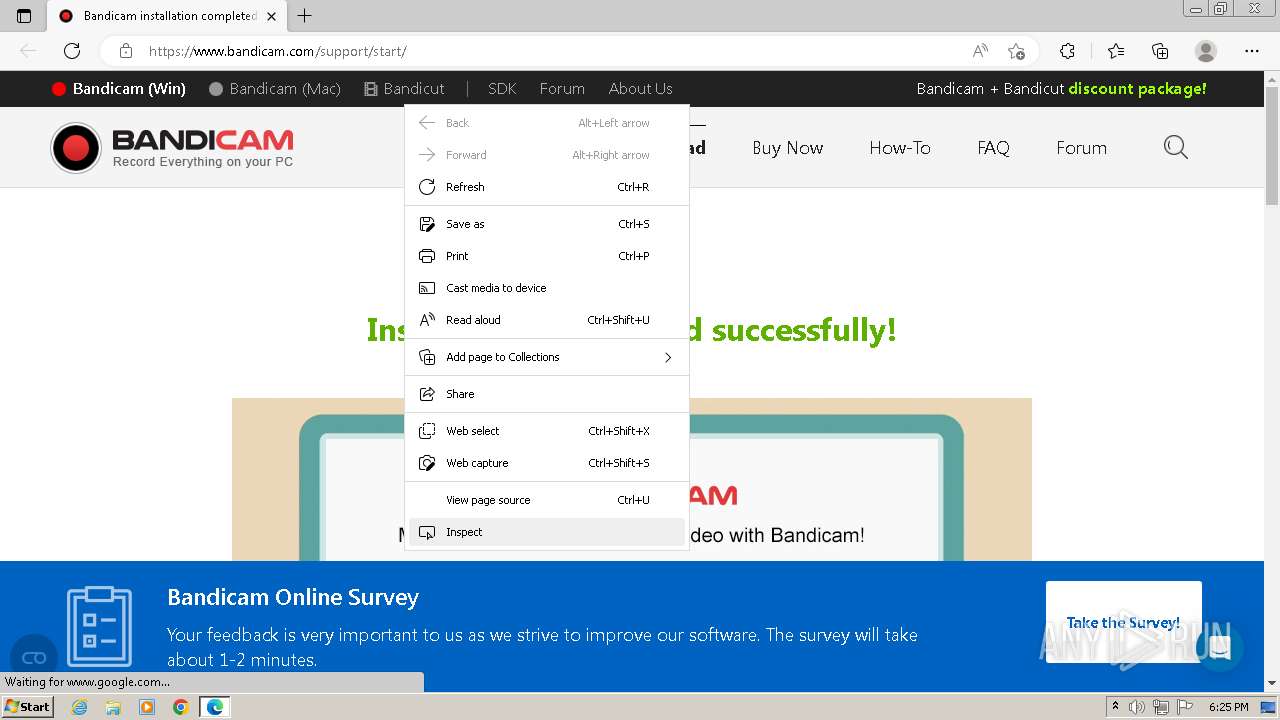Go to the Buy Now page
1280x720 pixels.
(x=788, y=148)
